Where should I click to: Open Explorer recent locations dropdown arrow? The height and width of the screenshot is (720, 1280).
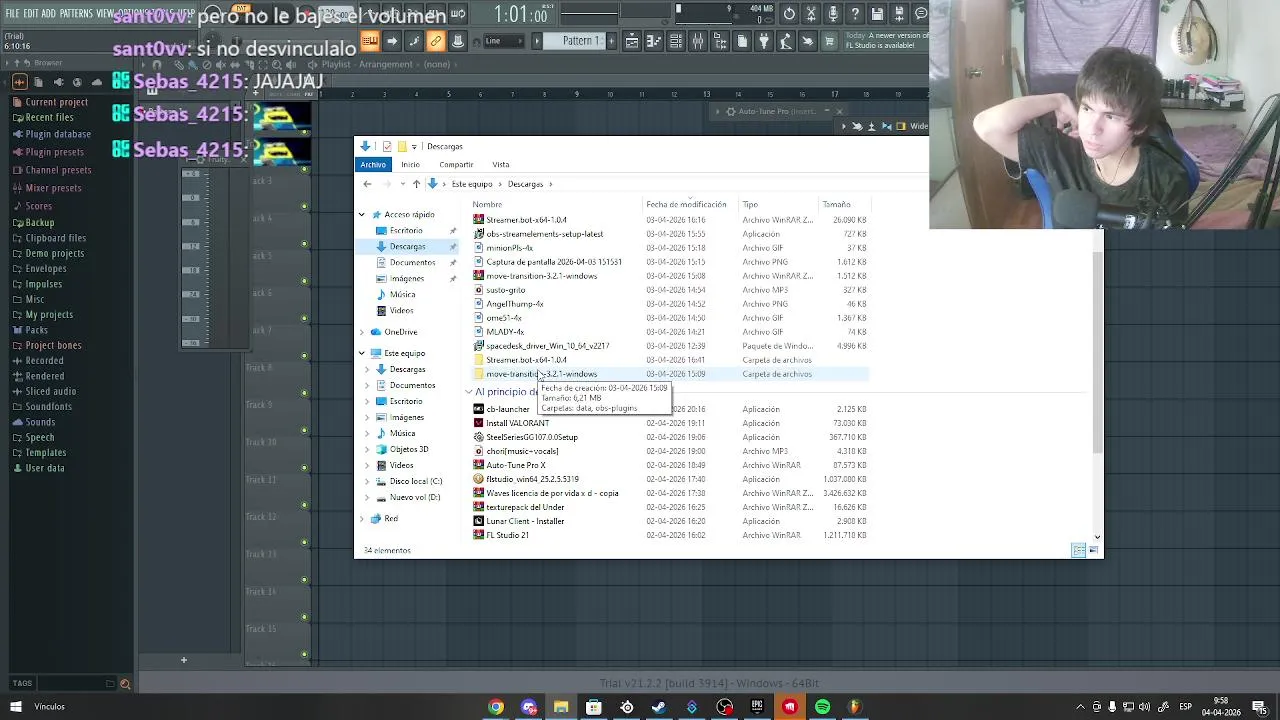(x=403, y=184)
